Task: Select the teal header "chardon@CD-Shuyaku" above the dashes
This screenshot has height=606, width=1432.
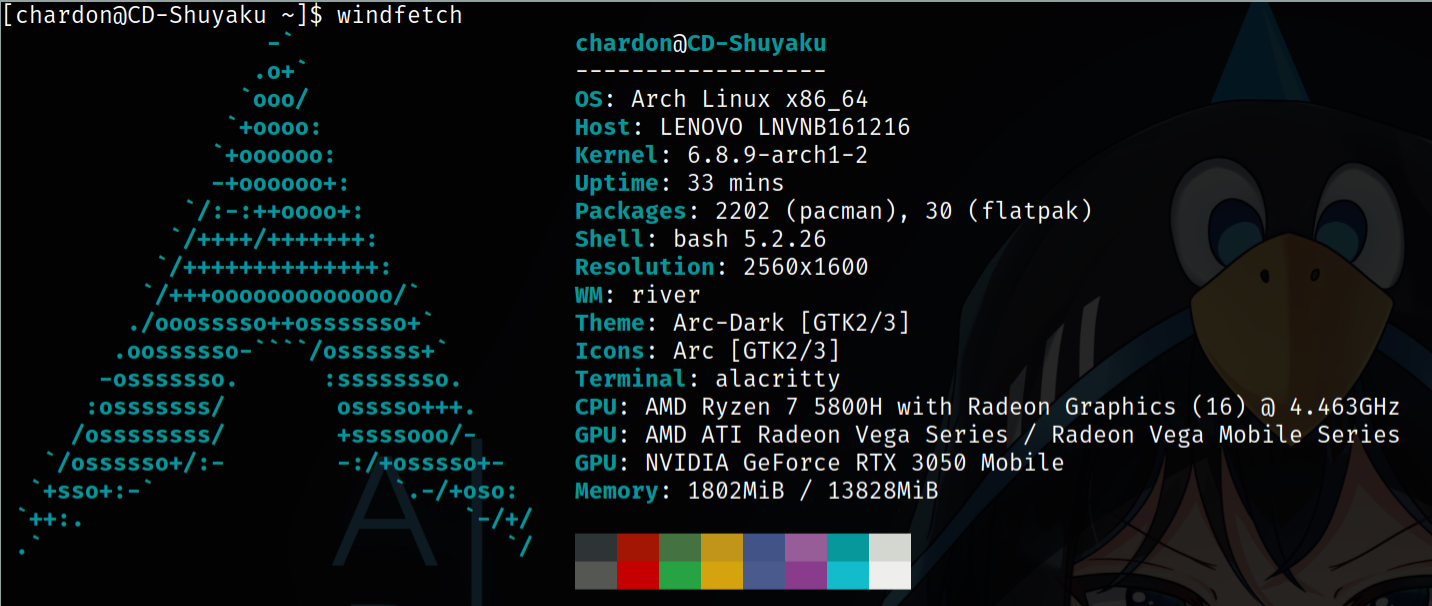Action: (701, 44)
